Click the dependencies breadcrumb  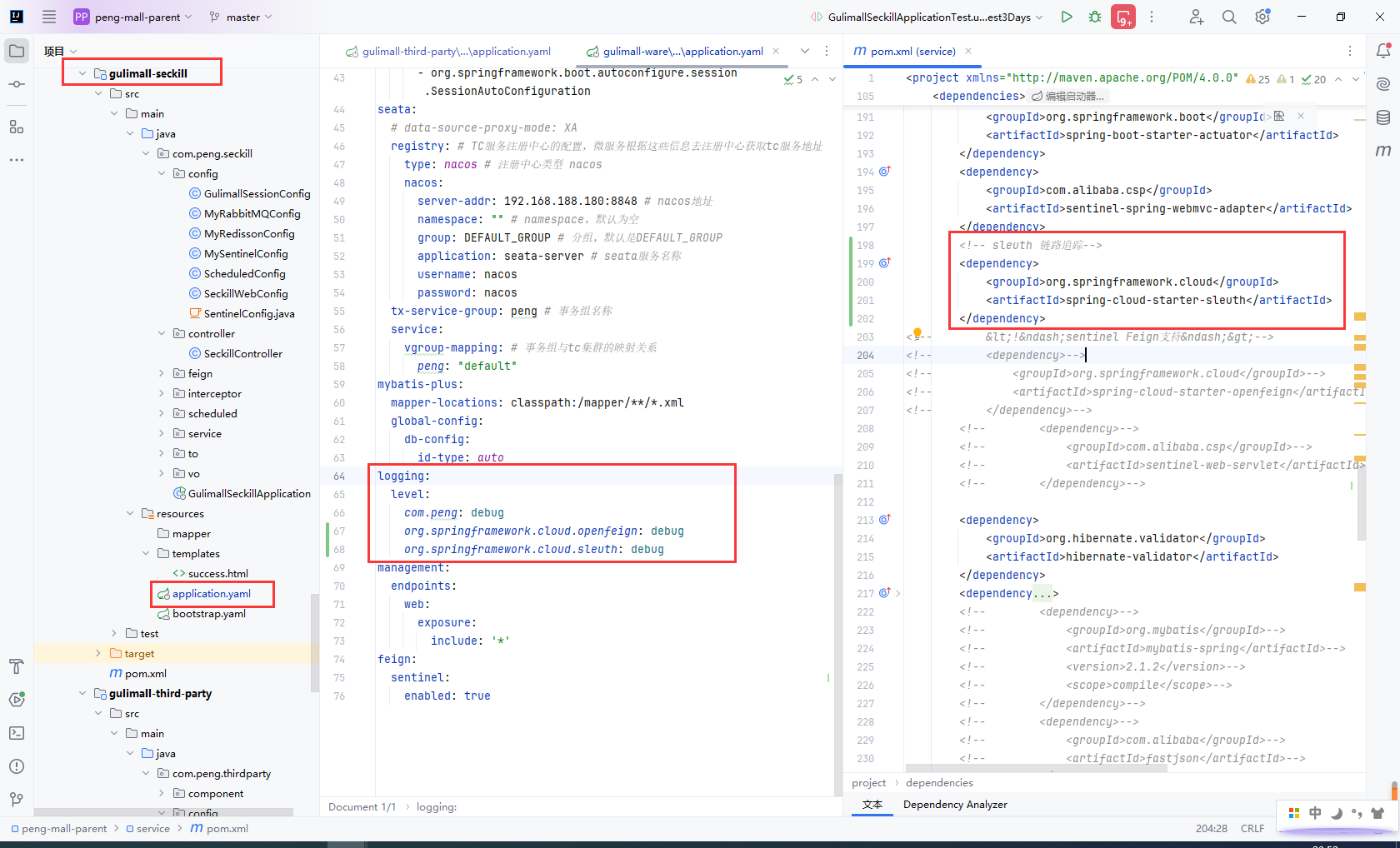(x=939, y=783)
